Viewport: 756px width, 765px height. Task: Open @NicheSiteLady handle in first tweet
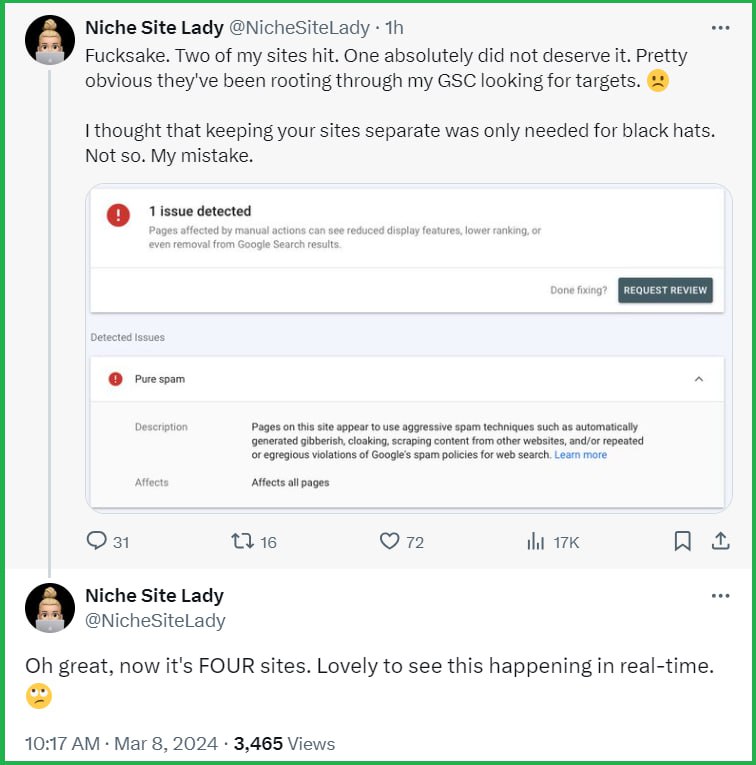tap(299, 28)
